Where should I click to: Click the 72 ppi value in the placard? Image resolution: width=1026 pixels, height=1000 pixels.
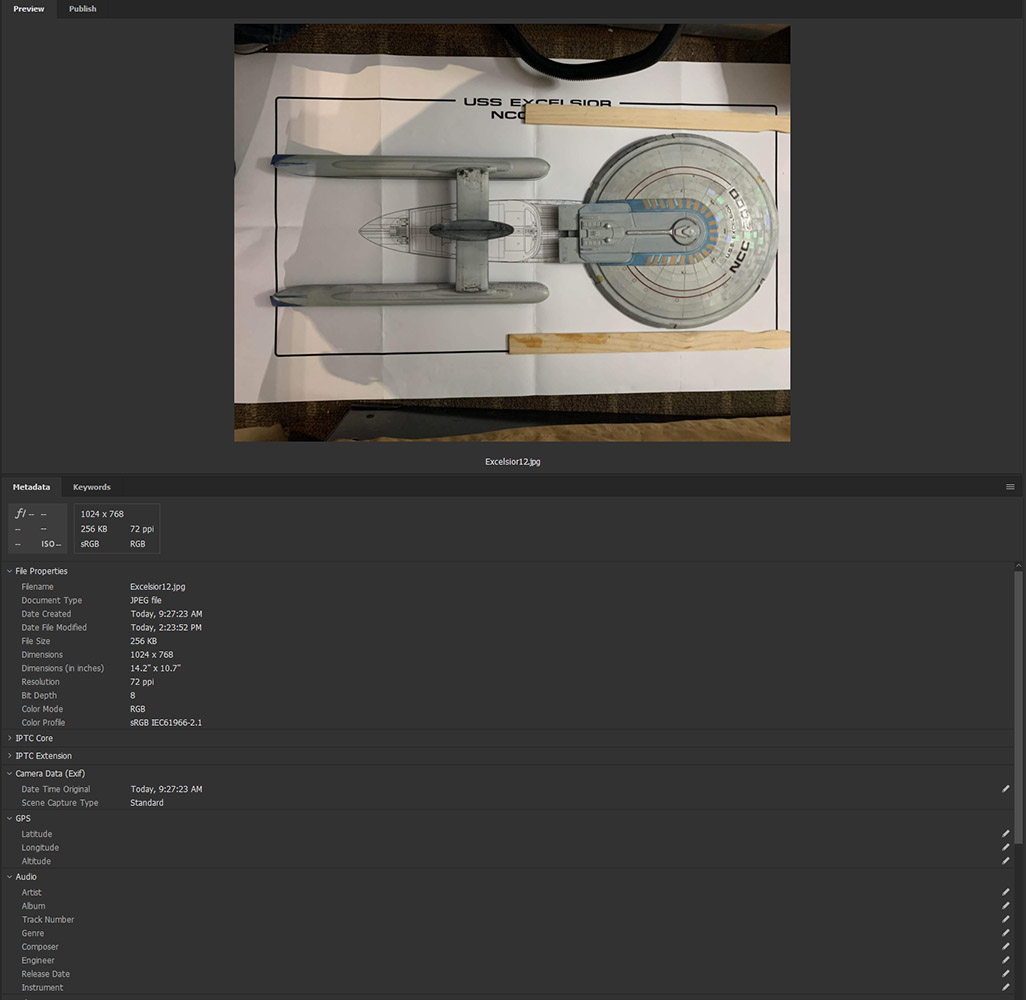click(x=142, y=529)
